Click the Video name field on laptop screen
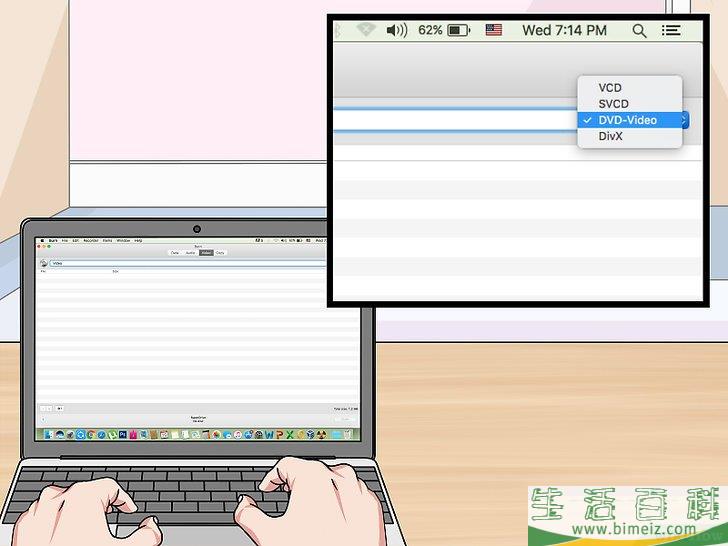The image size is (728, 546). pyautogui.click(x=188, y=263)
